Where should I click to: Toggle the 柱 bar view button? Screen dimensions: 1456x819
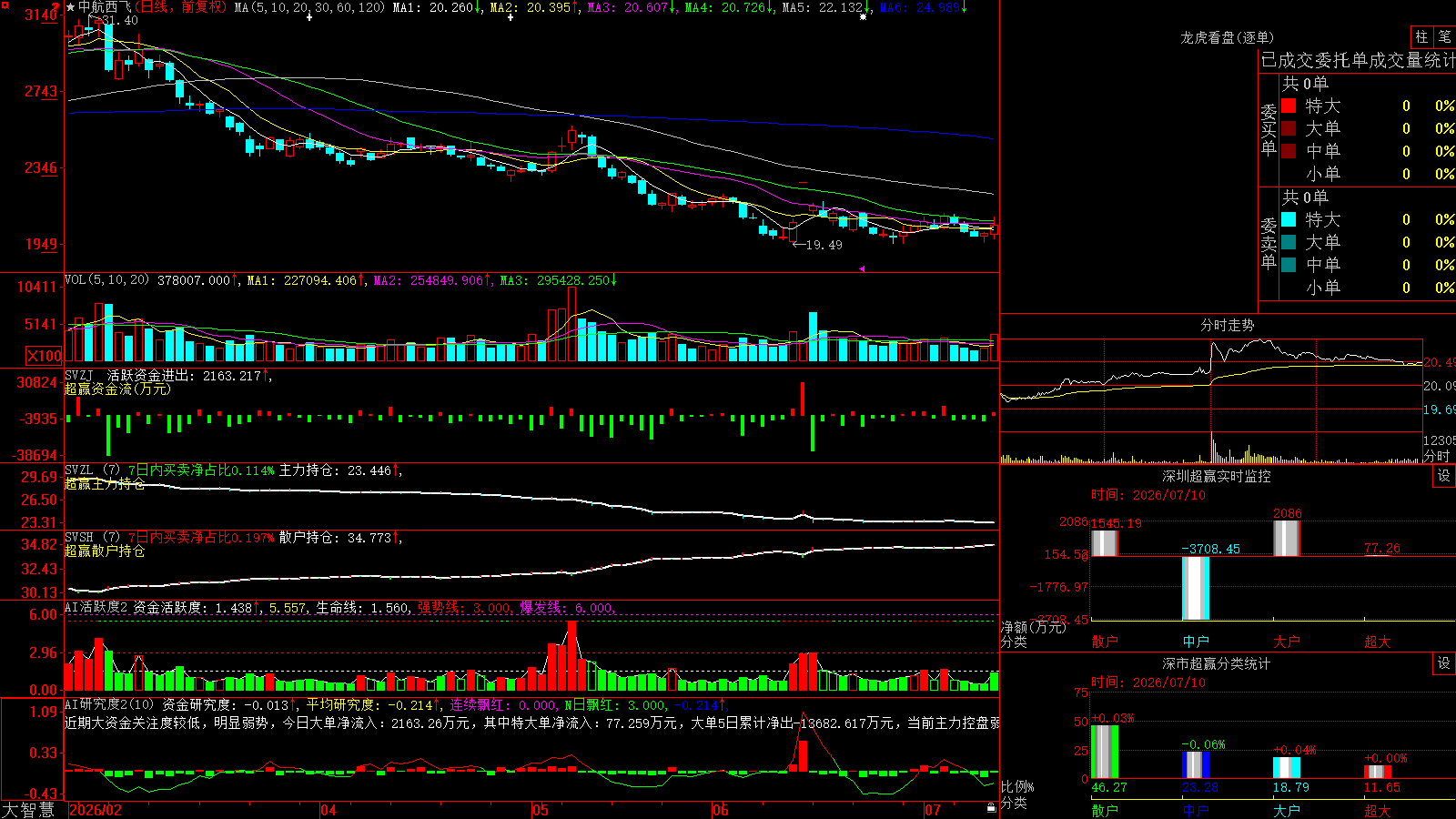point(1421,36)
